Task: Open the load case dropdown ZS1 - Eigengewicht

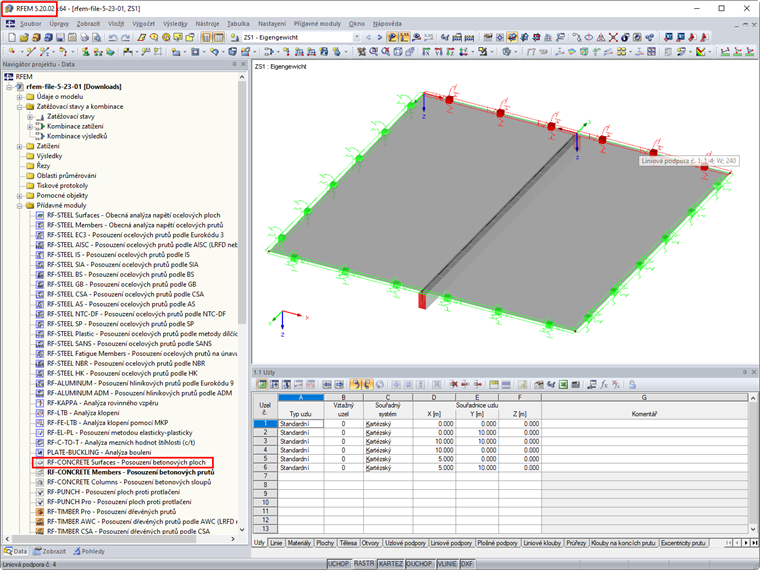Action: pyautogui.click(x=356, y=37)
